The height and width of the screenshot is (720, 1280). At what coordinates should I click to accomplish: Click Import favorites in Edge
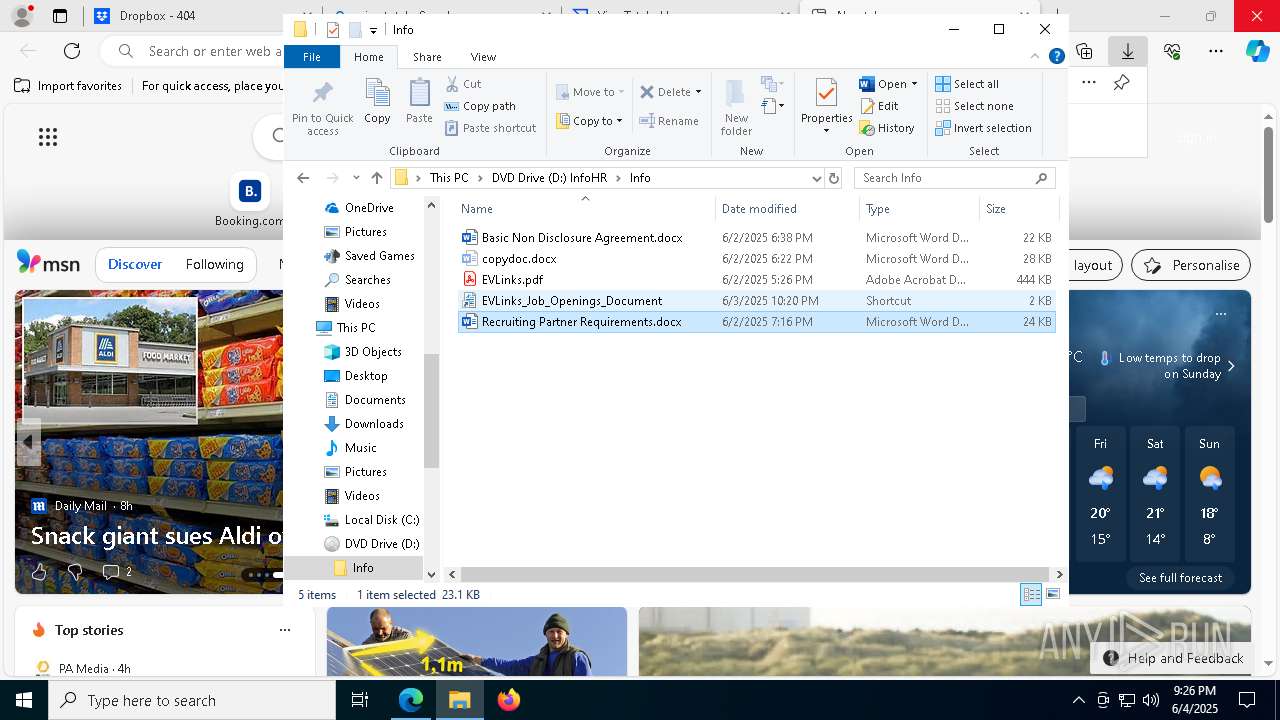pos(68,86)
